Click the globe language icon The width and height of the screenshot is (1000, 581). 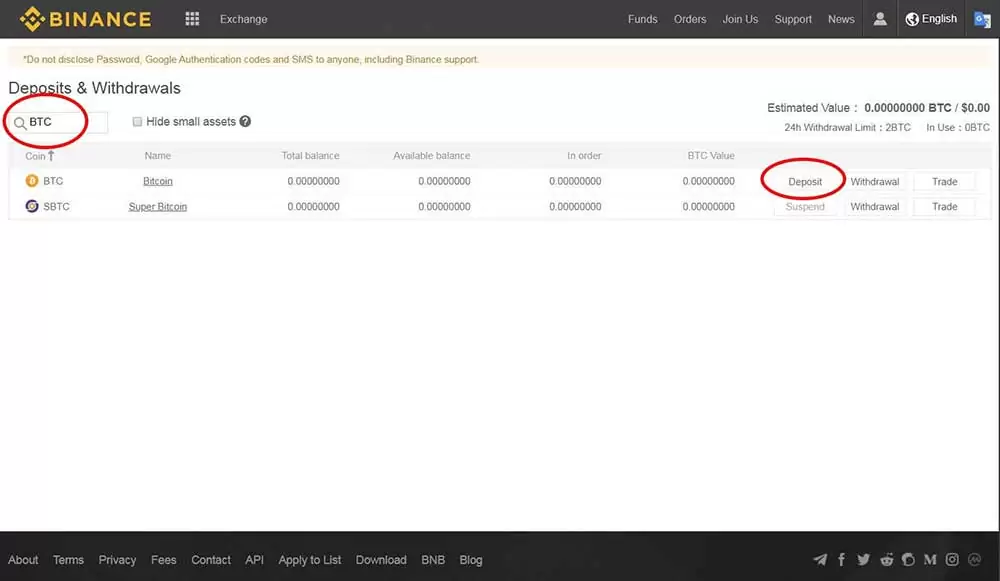[912, 19]
